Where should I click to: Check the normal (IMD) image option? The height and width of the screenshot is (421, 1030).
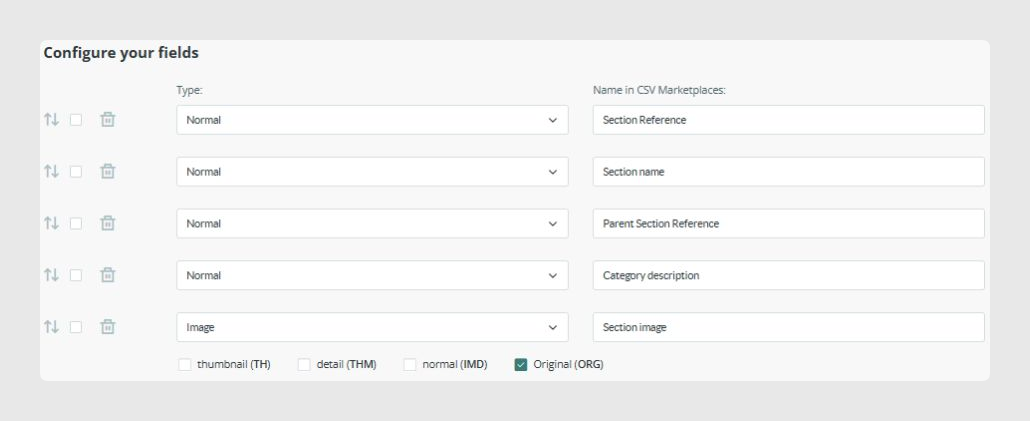pyautogui.click(x=410, y=365)
